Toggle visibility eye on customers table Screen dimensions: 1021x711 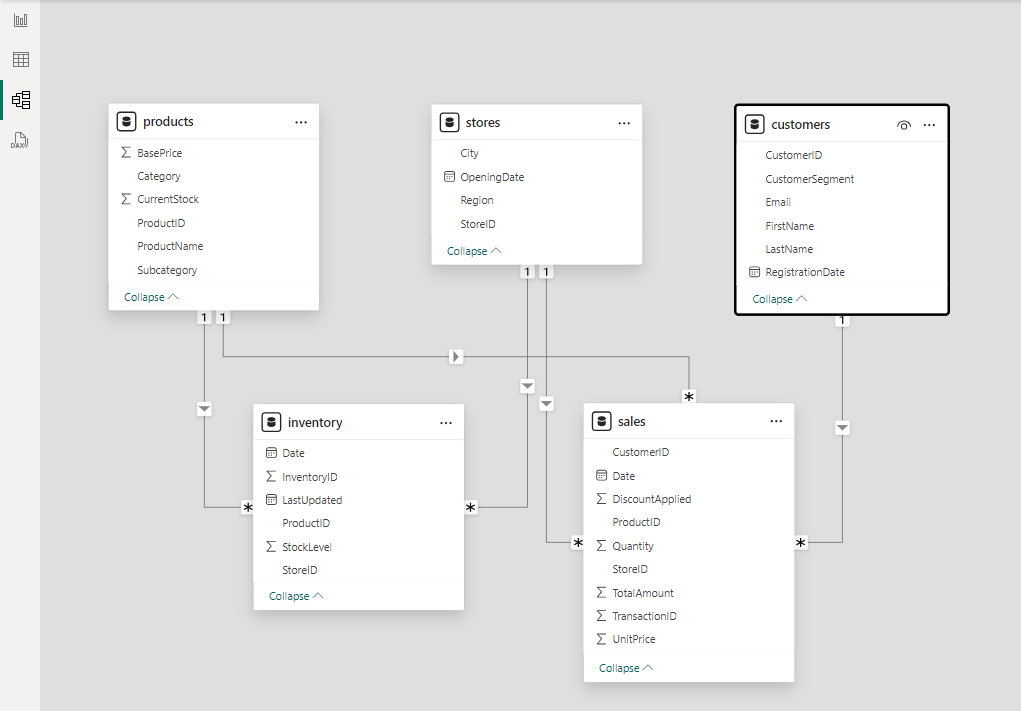(904, 125)
